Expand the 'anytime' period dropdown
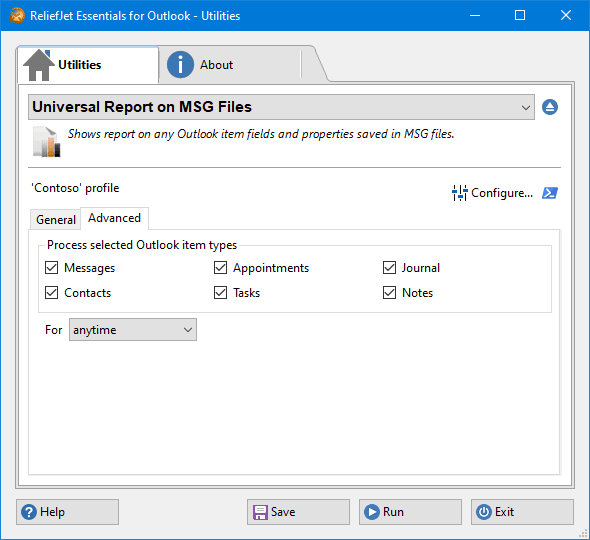 click(133, 330)
